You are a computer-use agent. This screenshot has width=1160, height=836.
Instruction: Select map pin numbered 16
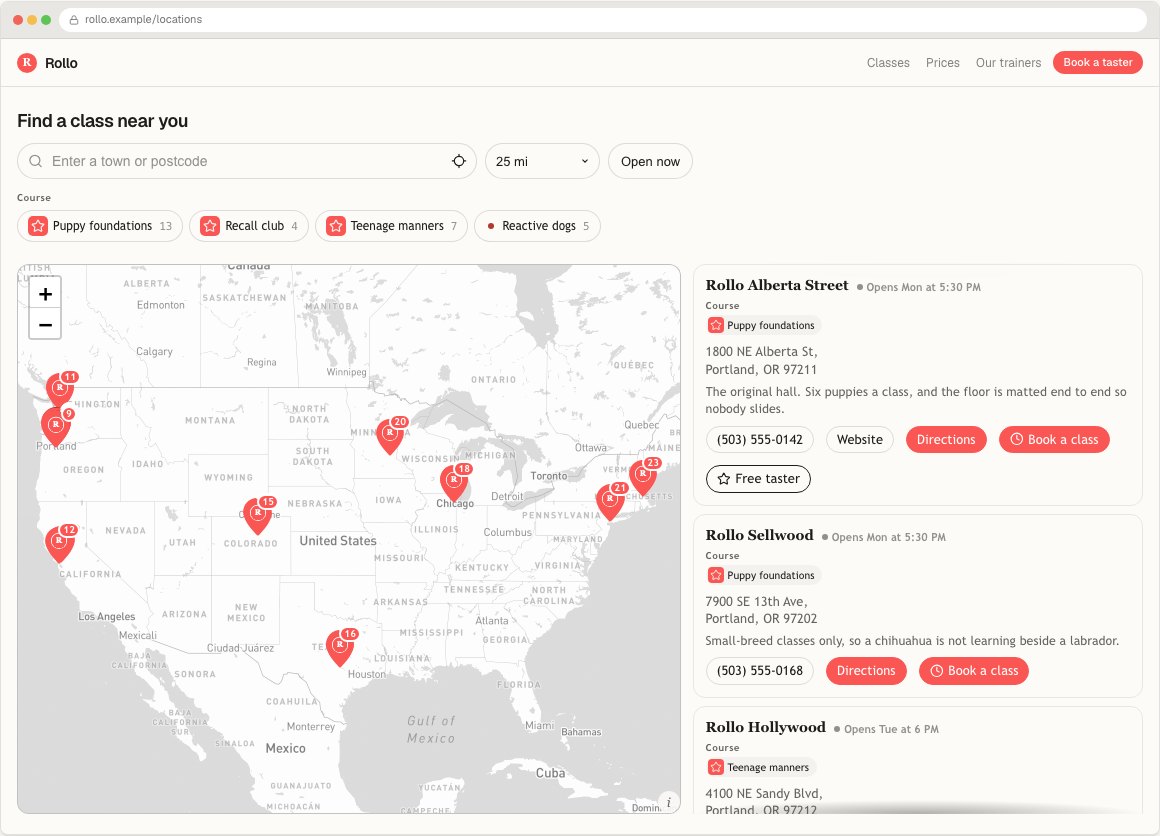[340, 647]
